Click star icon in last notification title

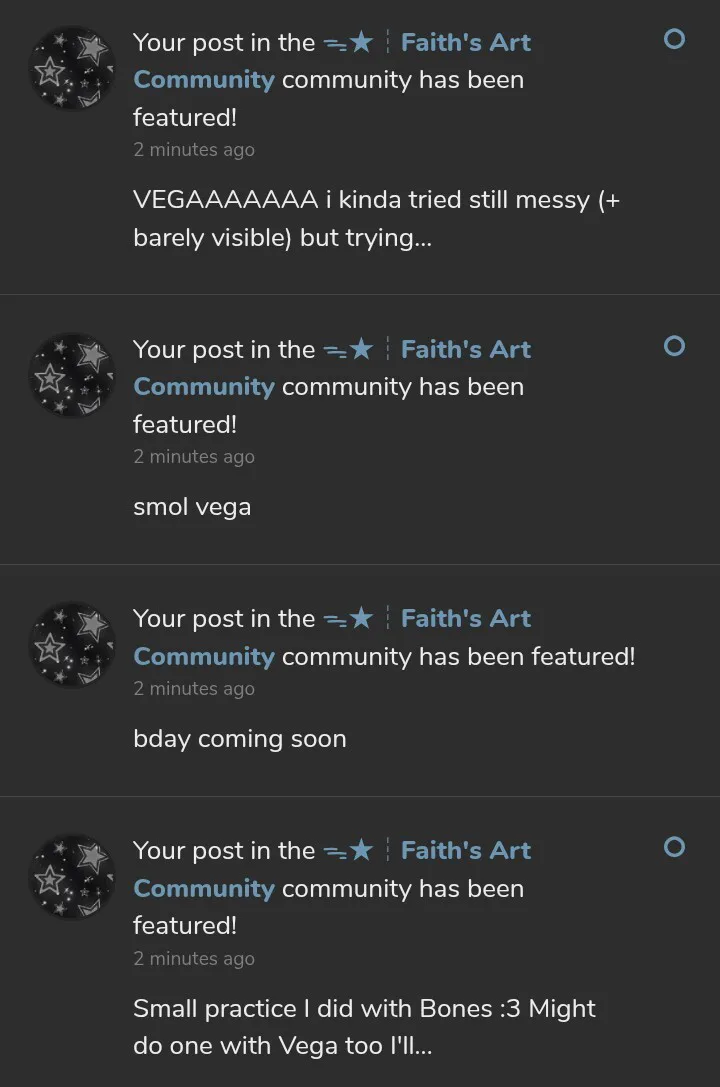point(360,851)
